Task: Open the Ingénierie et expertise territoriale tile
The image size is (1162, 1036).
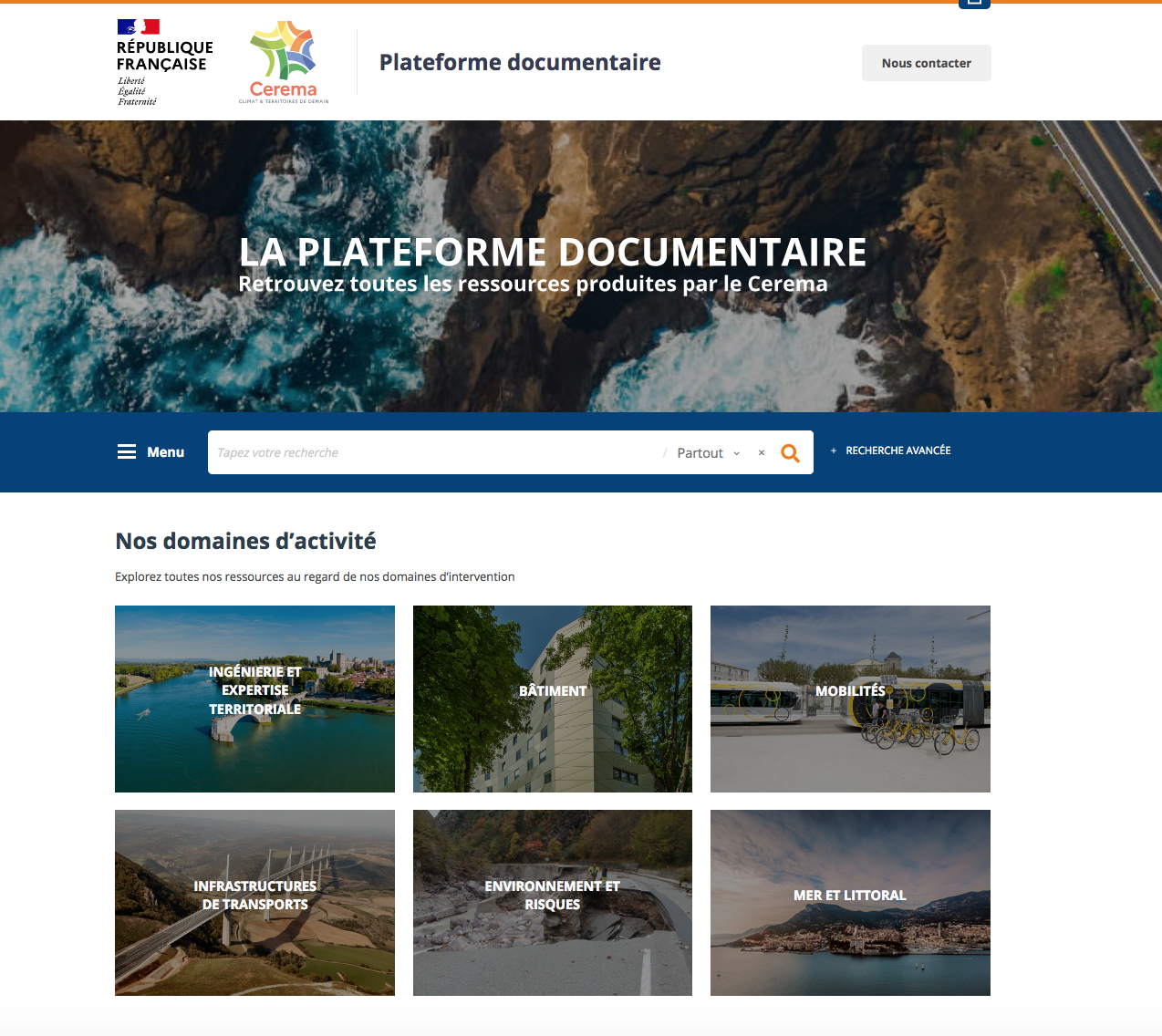Action: [254, 699]
